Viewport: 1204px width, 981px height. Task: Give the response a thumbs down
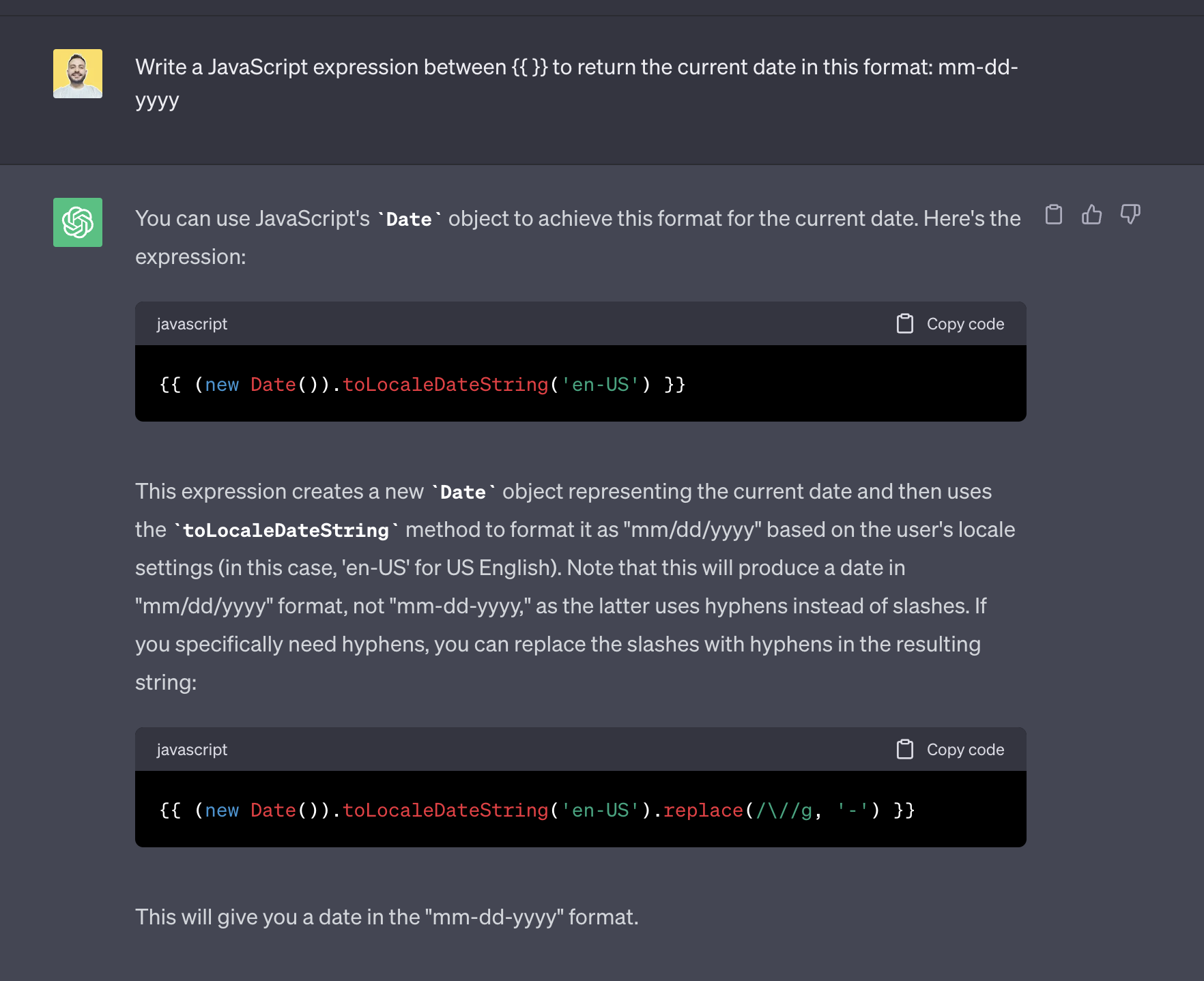click(1130, 215)
